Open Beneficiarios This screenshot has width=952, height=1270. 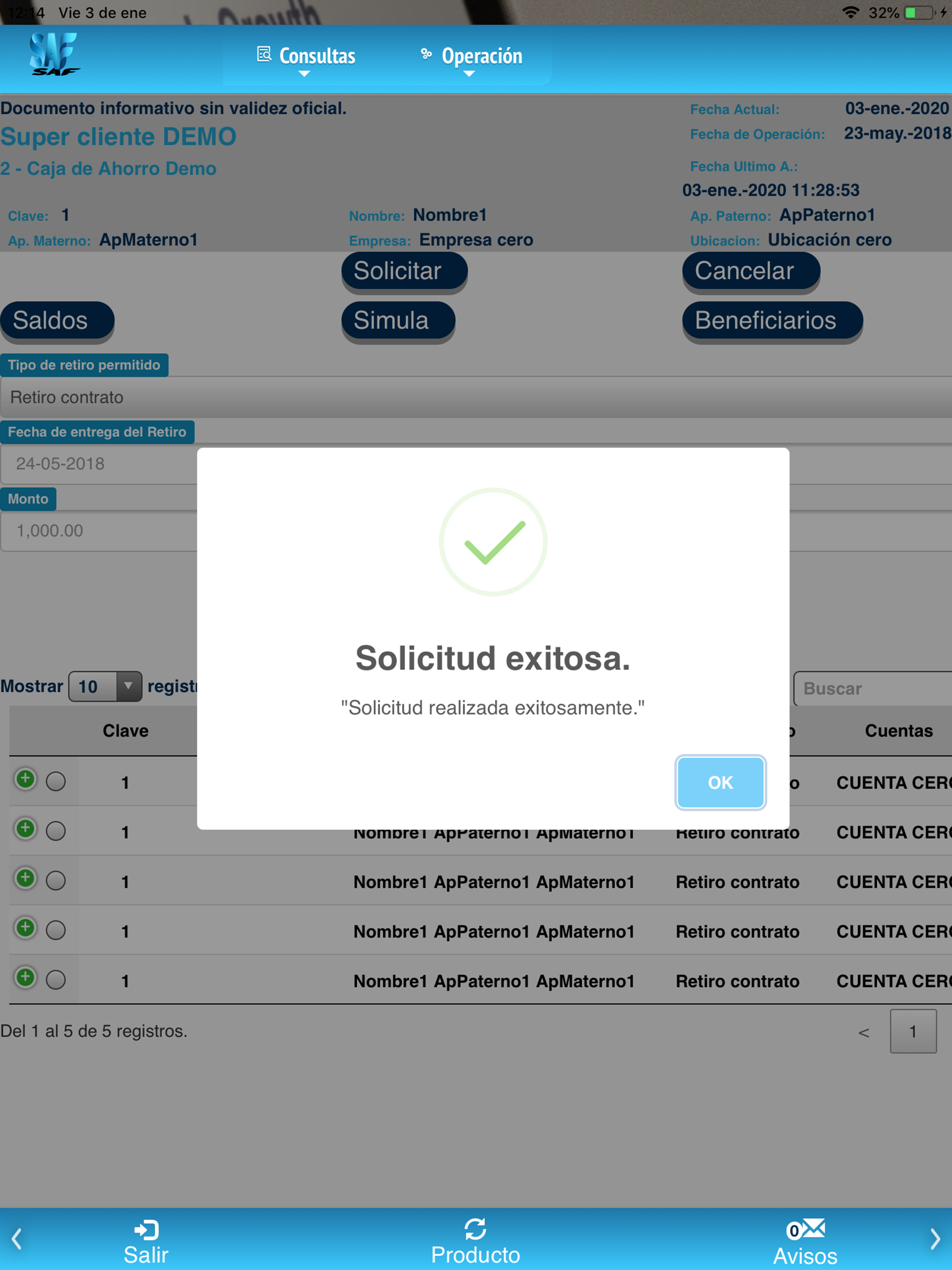coord(772,320)
